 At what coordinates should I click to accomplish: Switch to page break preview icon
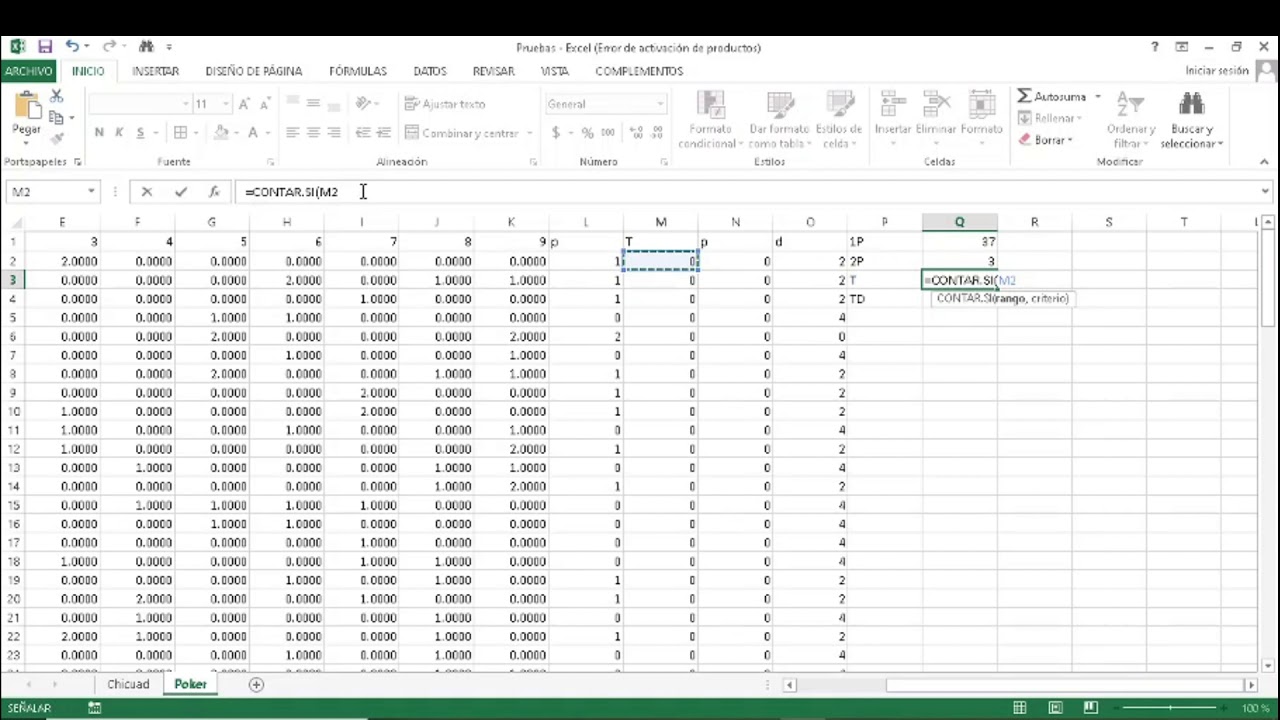tap(1091, 708)
